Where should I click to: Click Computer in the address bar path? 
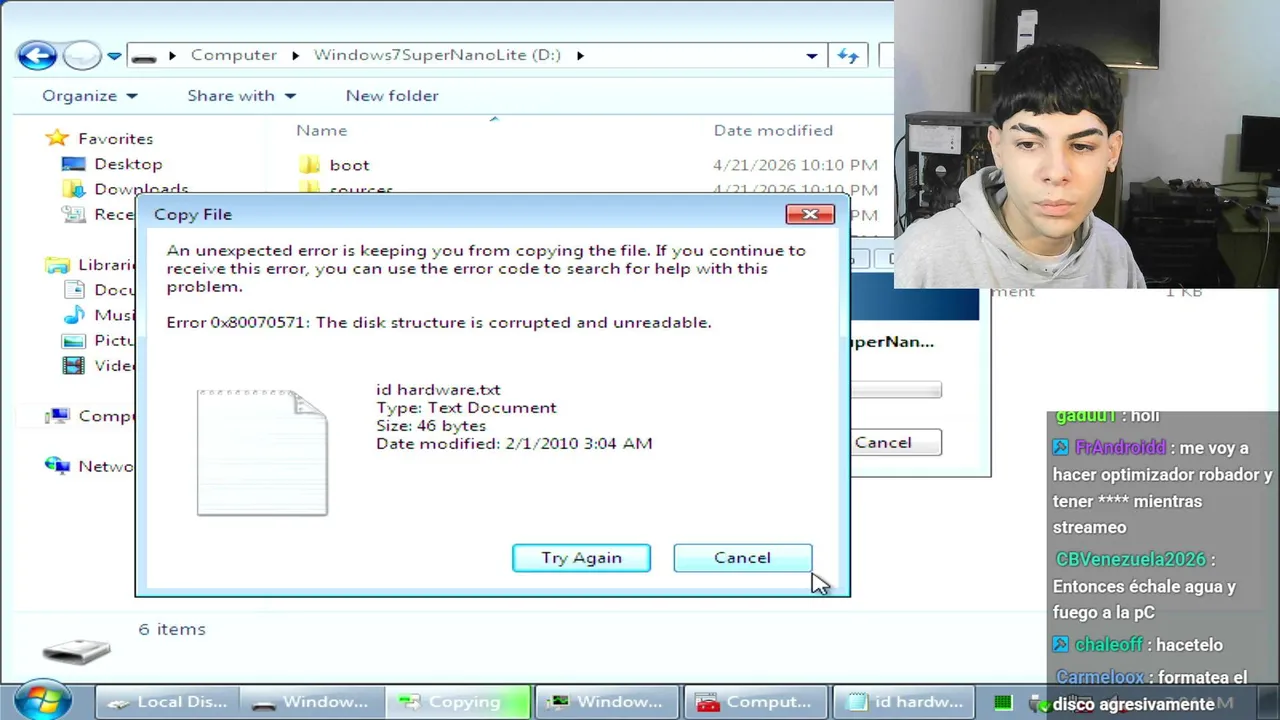tap(234, 55)
